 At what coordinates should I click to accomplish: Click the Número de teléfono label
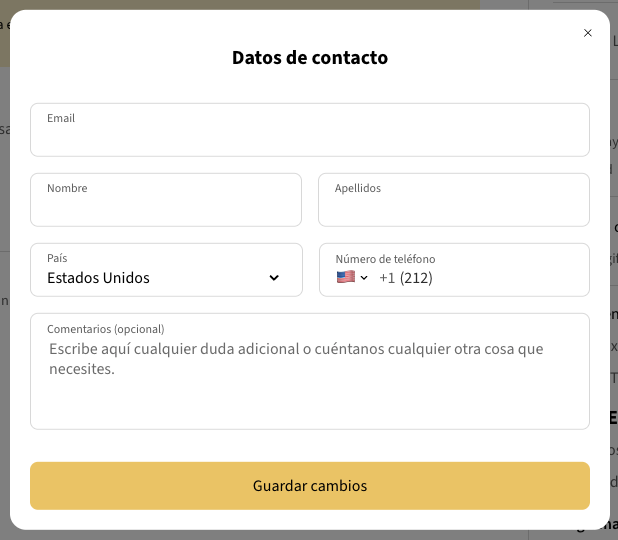click(x=385, y=259)
